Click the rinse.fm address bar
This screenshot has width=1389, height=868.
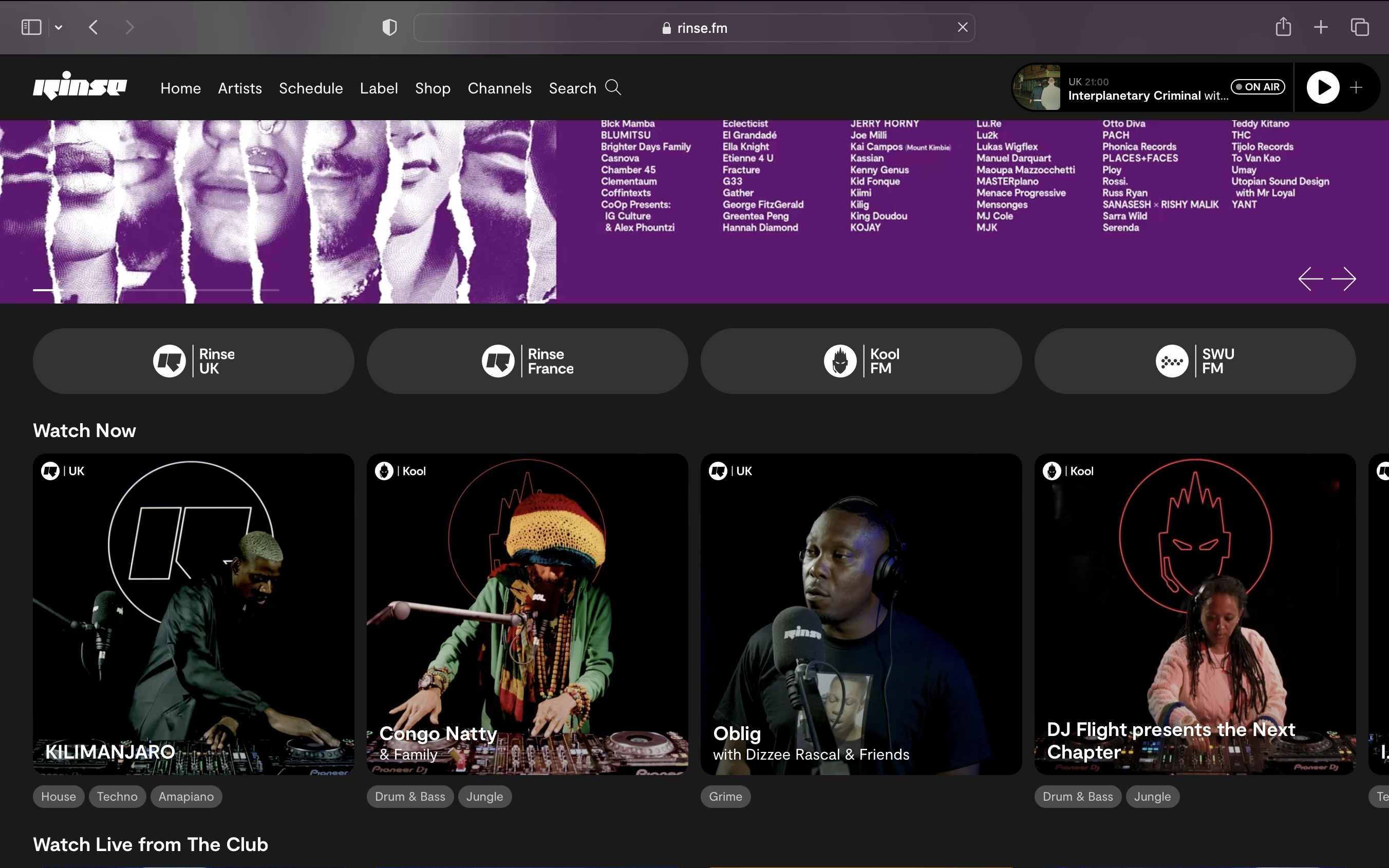click(x=694, y=28)
